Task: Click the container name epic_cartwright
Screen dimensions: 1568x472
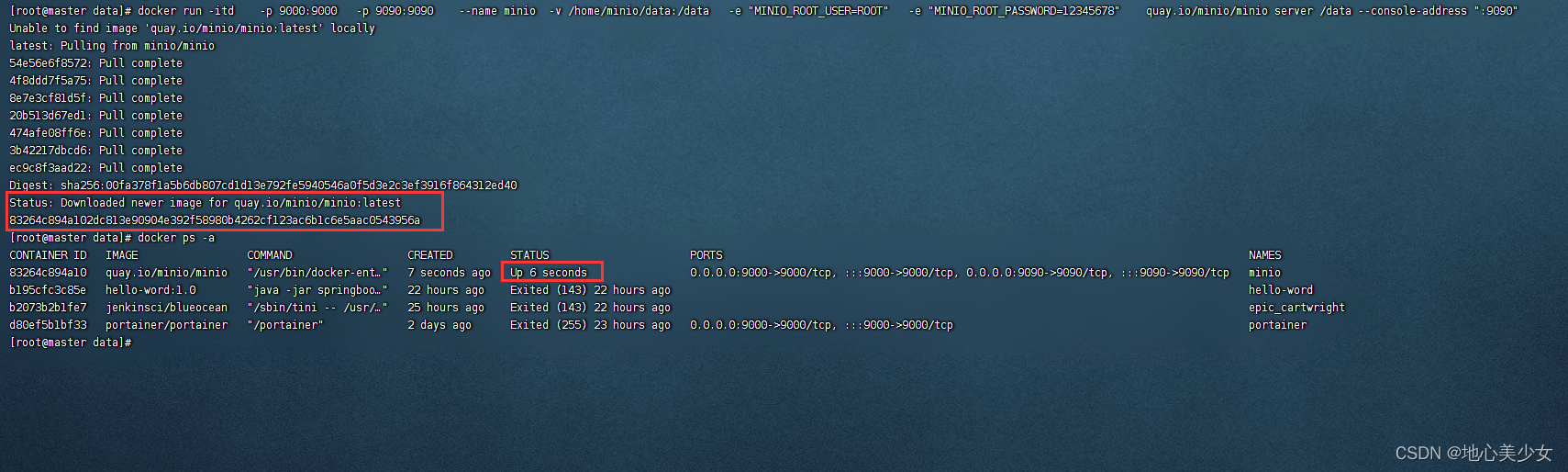Action: click(x=1296, y=308)
